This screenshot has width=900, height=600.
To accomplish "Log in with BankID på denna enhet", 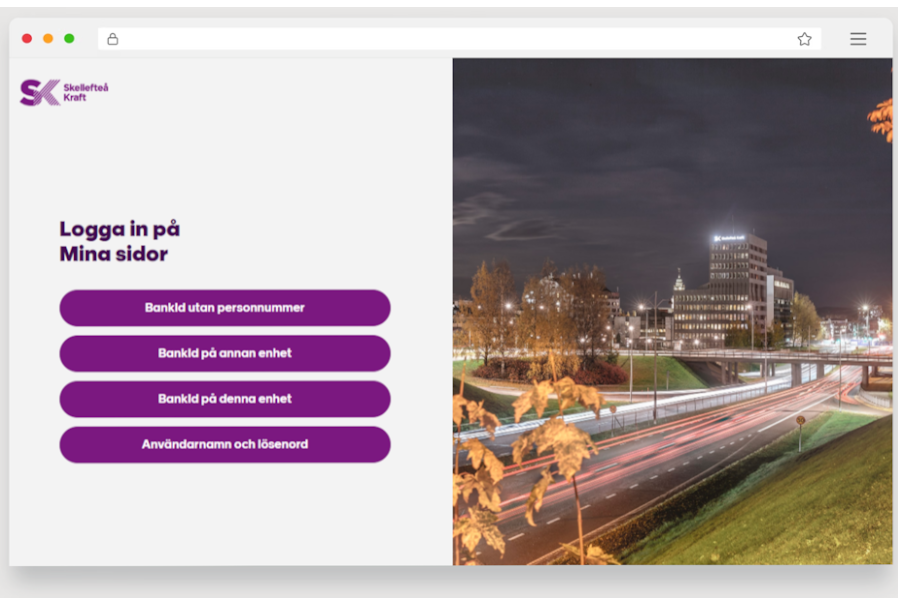I will (225, 399).
